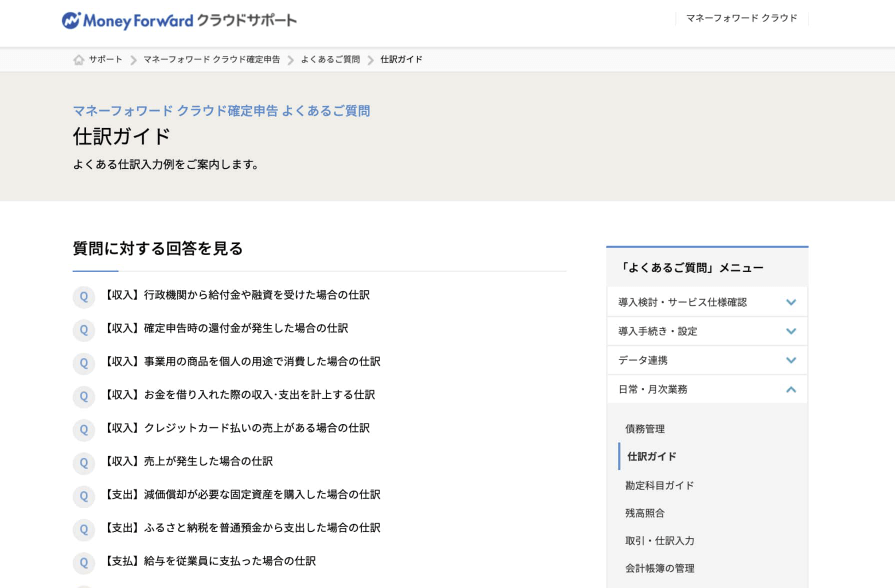Select 債務管理 in the sidebar
This screenshot has height=588, width=895.
click(x=645, y=429)
